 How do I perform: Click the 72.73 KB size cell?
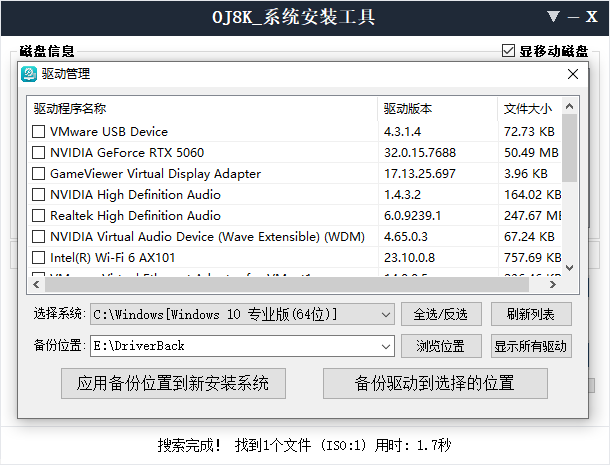[x=529, y=132]
